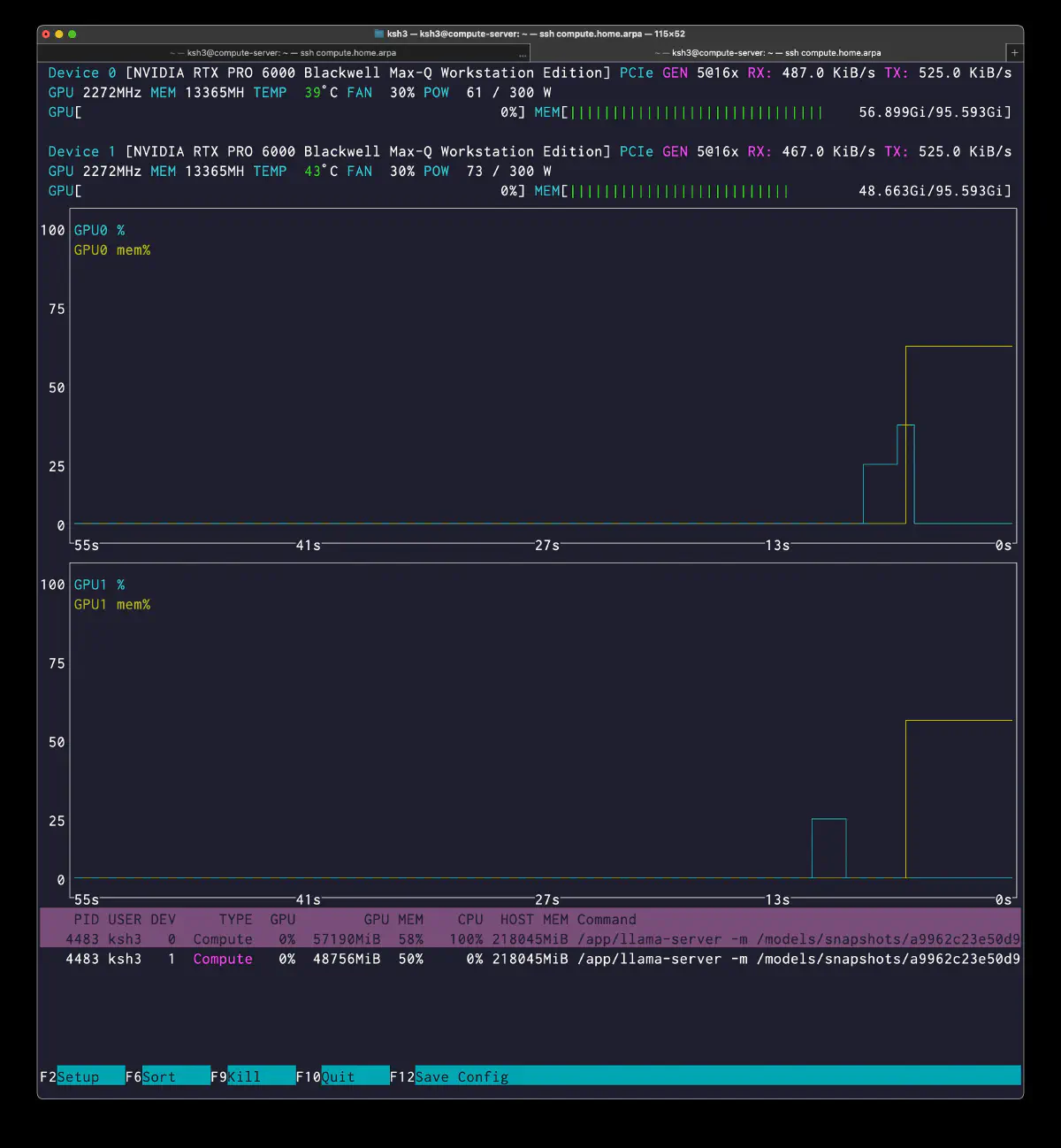The height and width of the screenshot is (1148, 1061).
Task: Click the HOST MEM column header
Action: coord(534,920)
